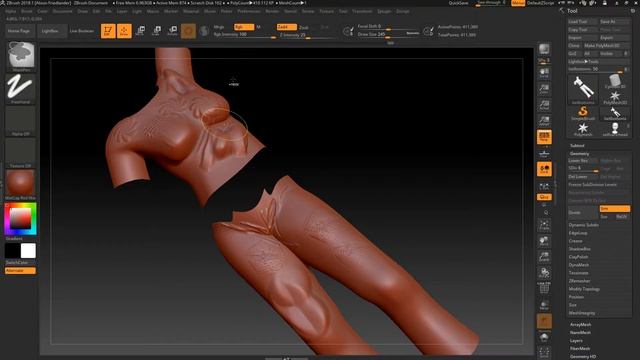The image size is (640, 360).
Task: Select the PolyMesh3D star tool
Action: tap(615, 97)
